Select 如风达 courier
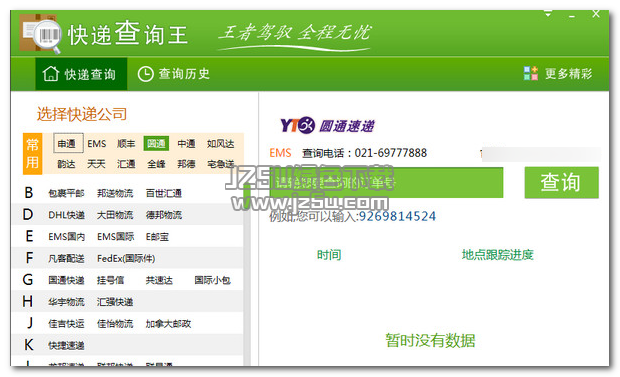Viewport: 620px width, 377px height. (x=221, y=144)
